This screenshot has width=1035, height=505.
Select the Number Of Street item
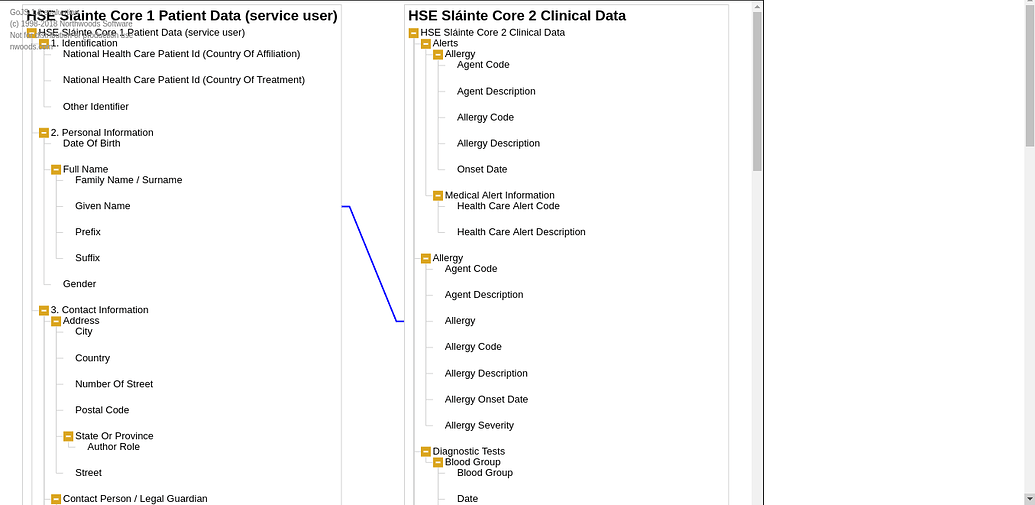[114, 384]
